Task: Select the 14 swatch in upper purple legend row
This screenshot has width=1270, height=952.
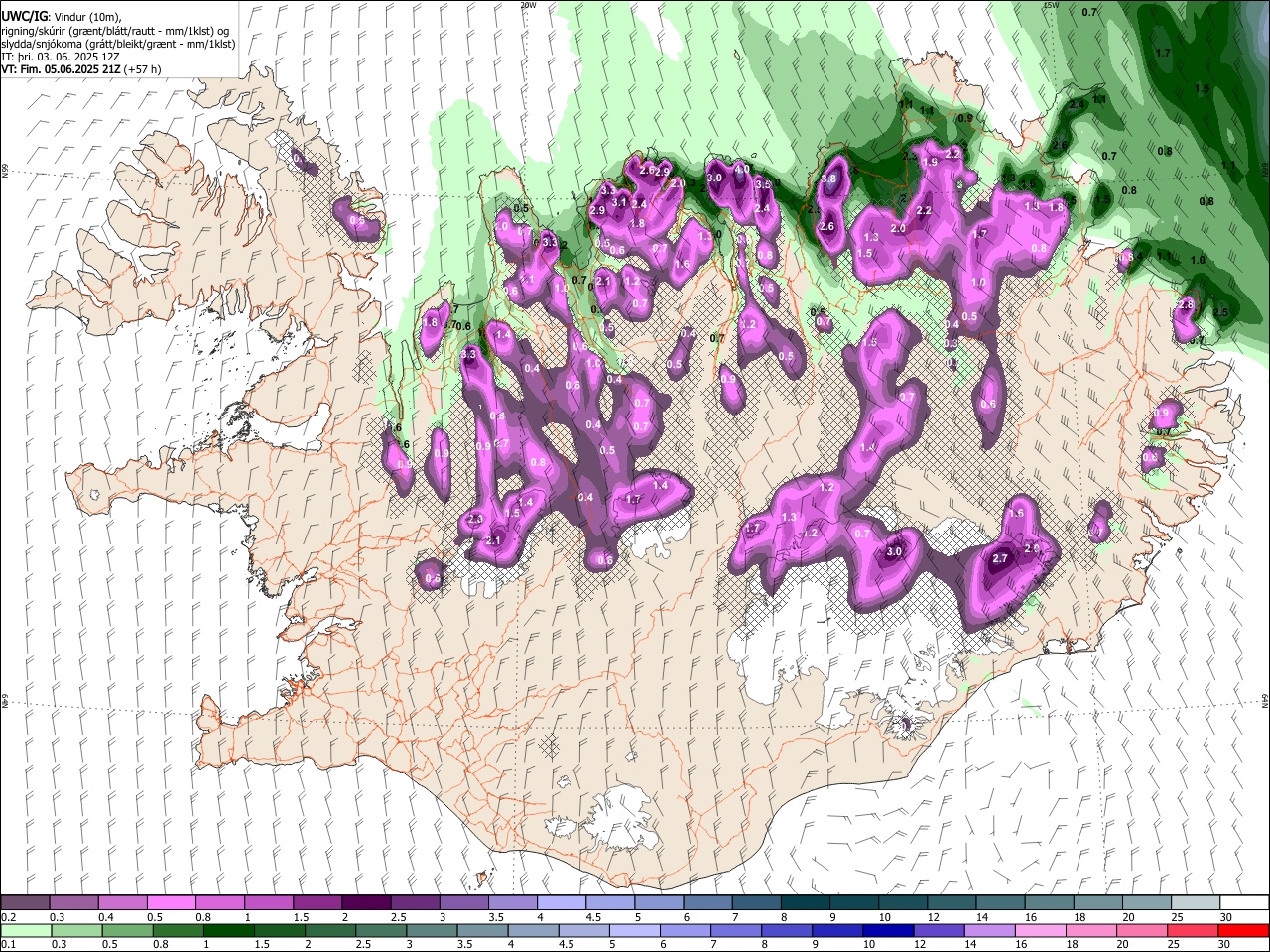Action: click(999, 903)
